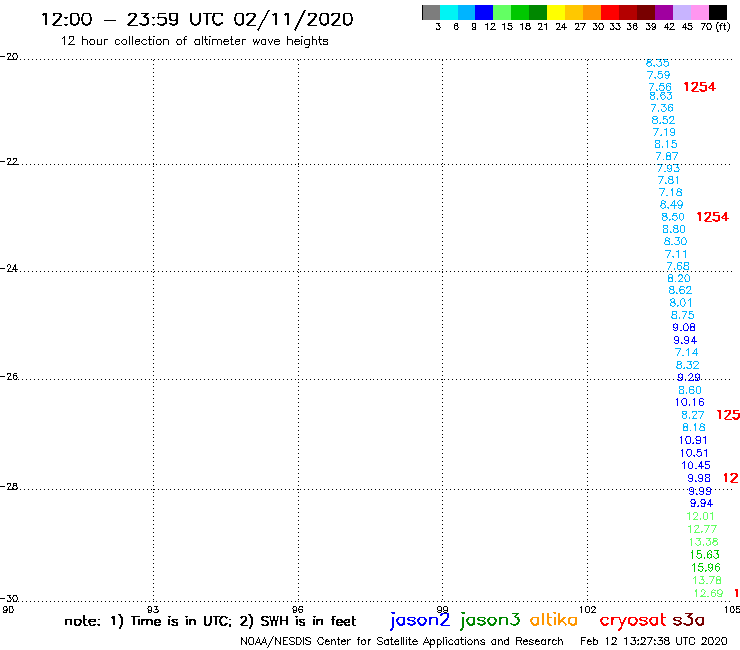This screenshot has height=650, width=740.
Task: Select the bright red 33 ft swatch
Action: [x=610, y=12]
